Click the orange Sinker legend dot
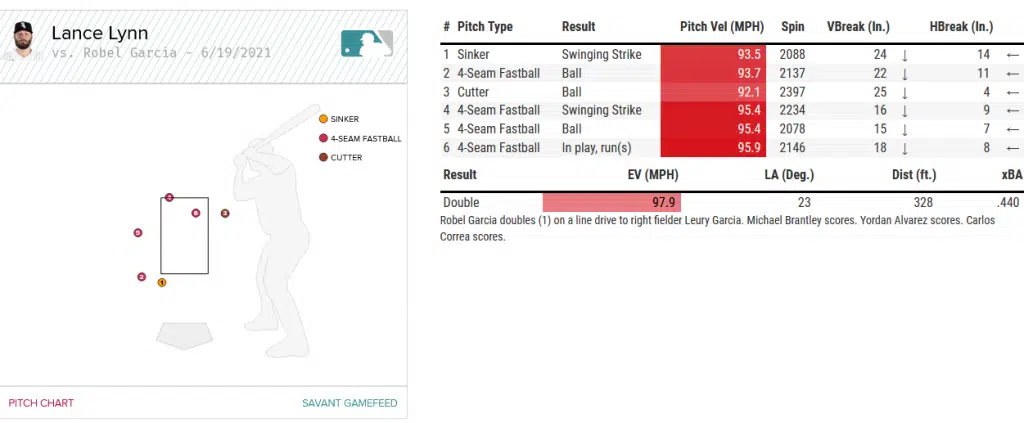The image size is (1024, 423). (x=323, y=119)
